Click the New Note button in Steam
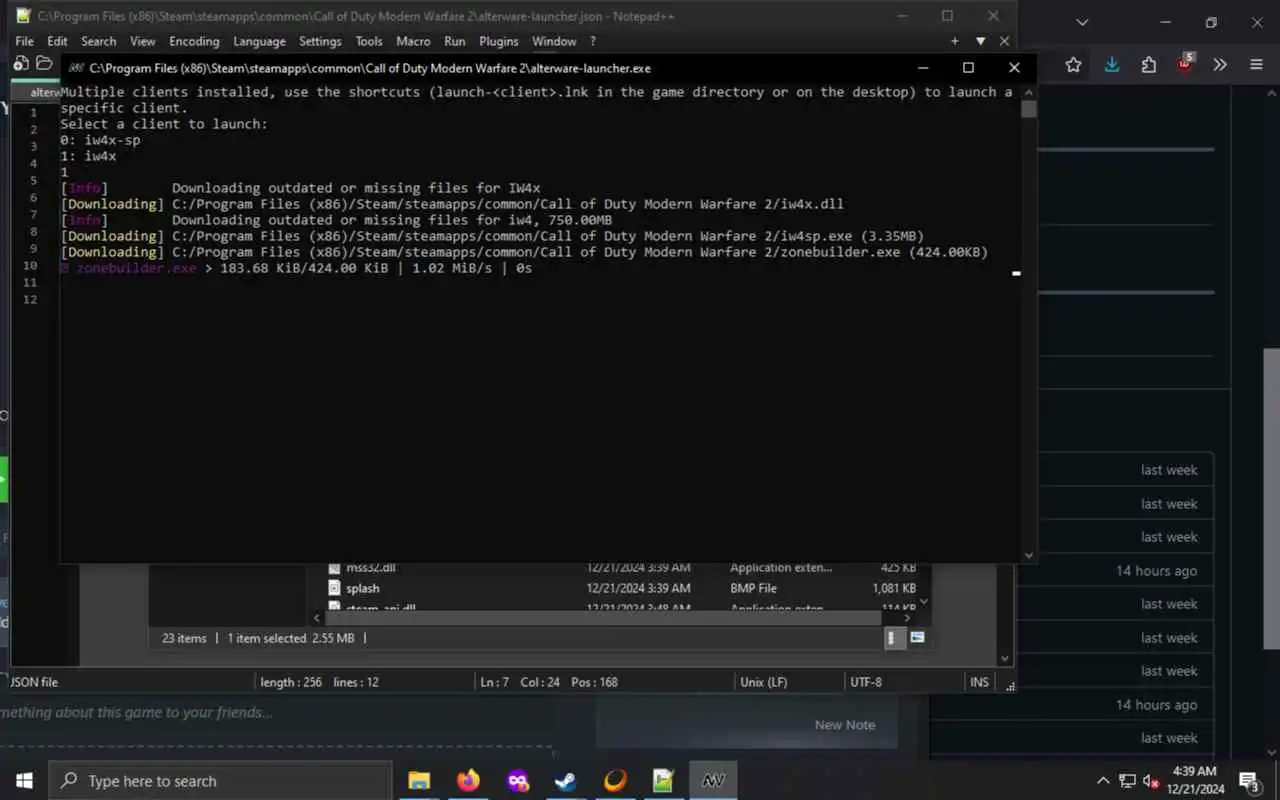The width and height of the screenshot is (1280, 800). pyautogui.click(x=845, y=725)
